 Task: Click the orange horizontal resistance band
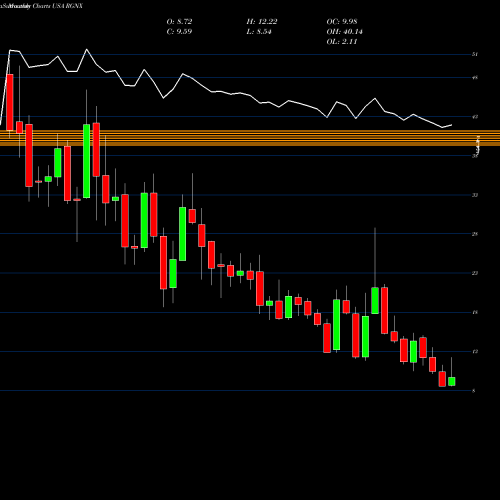tap(250, 138)
